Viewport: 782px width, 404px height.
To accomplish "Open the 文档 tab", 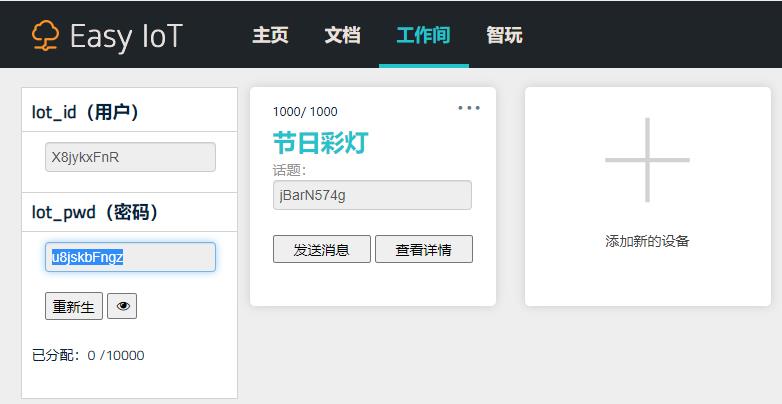I will coord(342,35).
